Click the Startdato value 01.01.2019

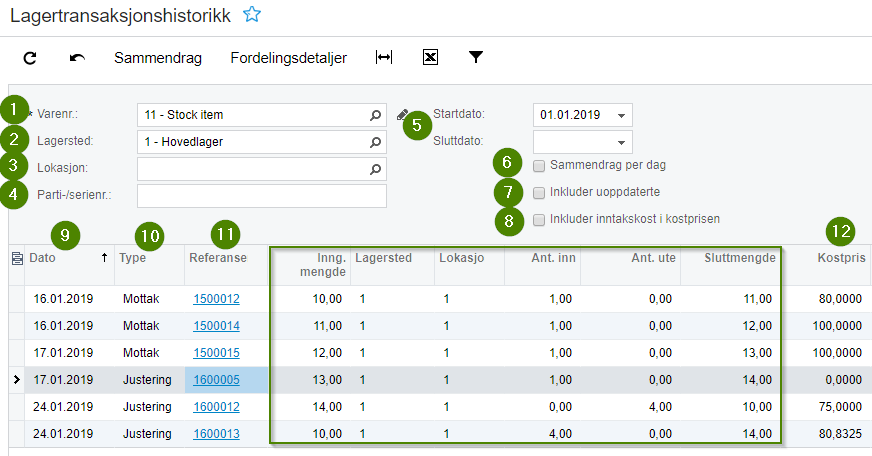pos(570,115)
